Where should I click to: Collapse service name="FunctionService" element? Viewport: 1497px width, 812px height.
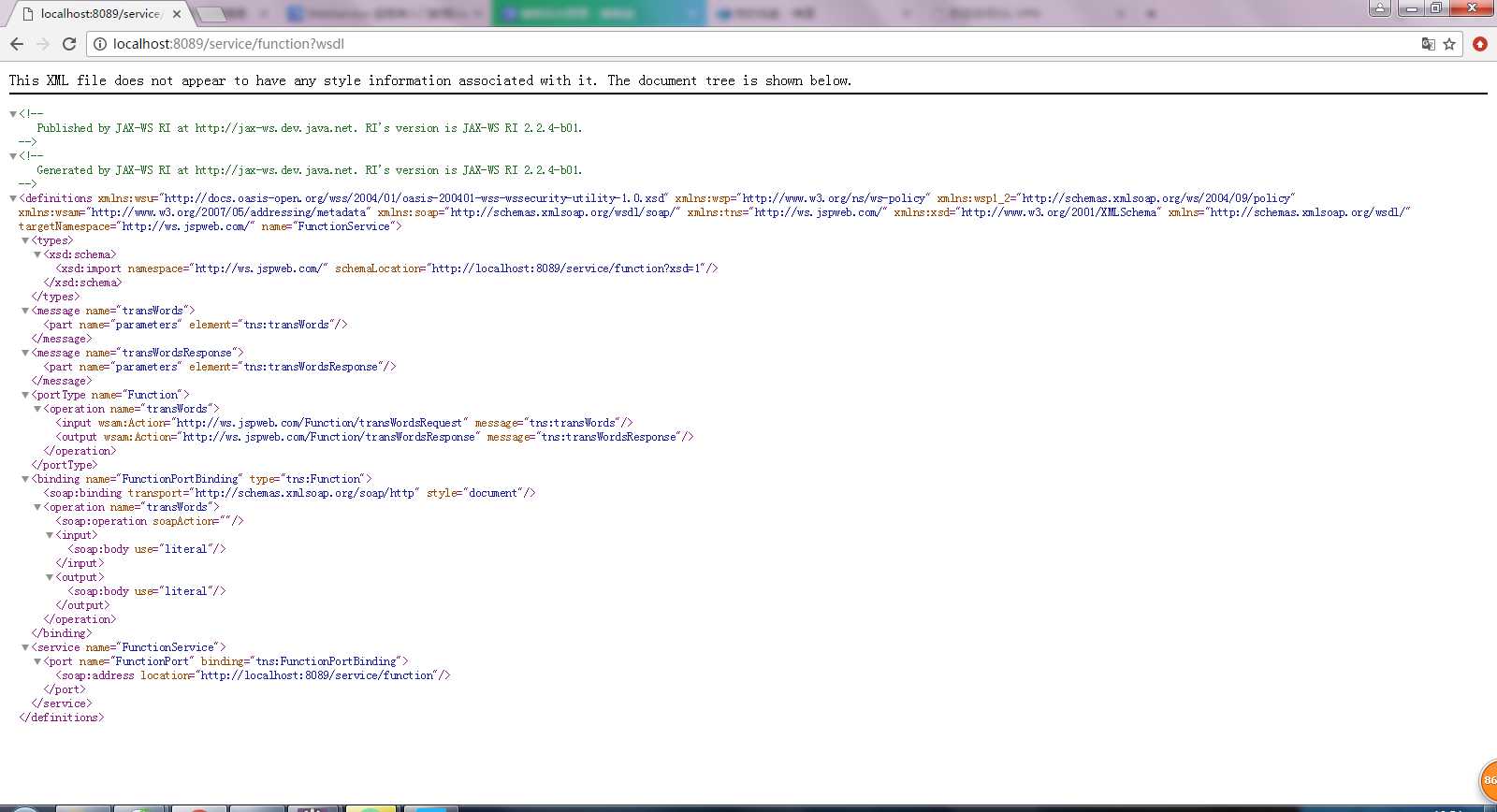point(25,647)
